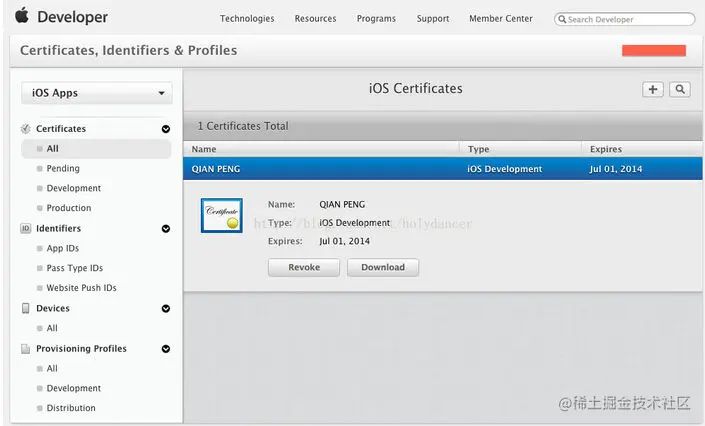The height and width of the screenshot is (426, 705).
Task: Click the redacted red account label
Action: pos(654,50)
